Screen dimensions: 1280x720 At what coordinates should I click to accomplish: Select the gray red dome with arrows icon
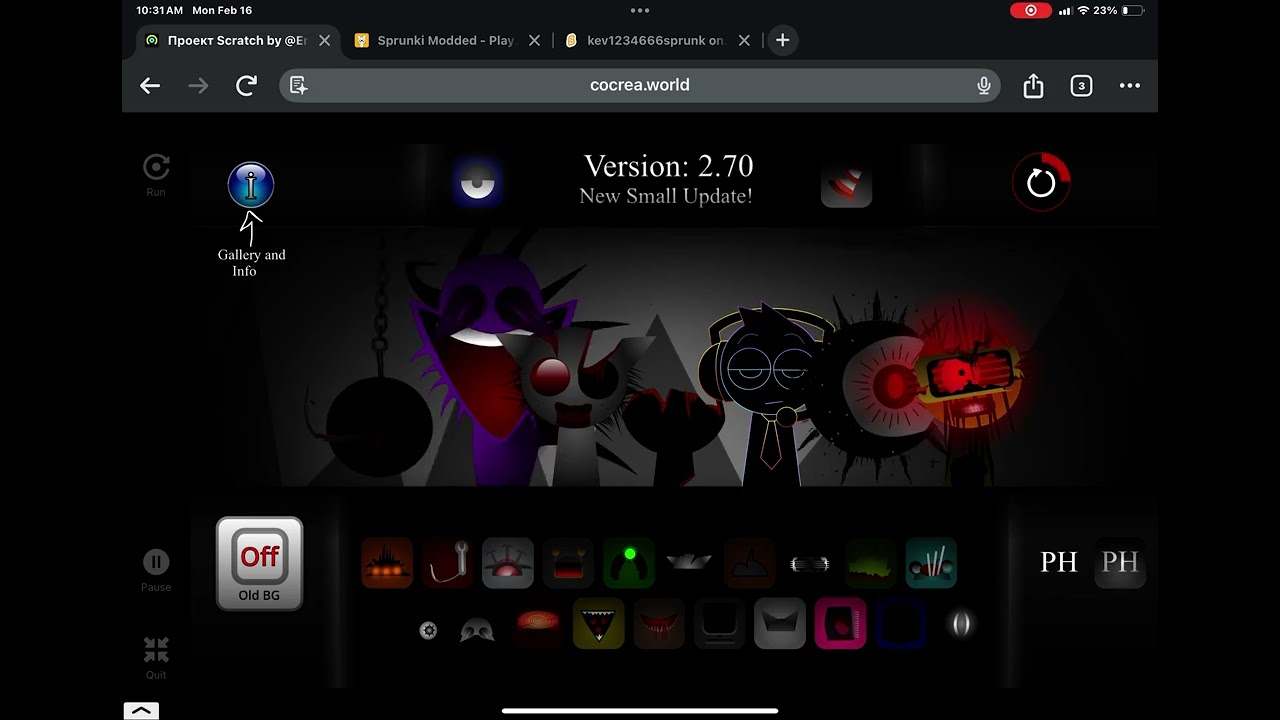(508, 563)
